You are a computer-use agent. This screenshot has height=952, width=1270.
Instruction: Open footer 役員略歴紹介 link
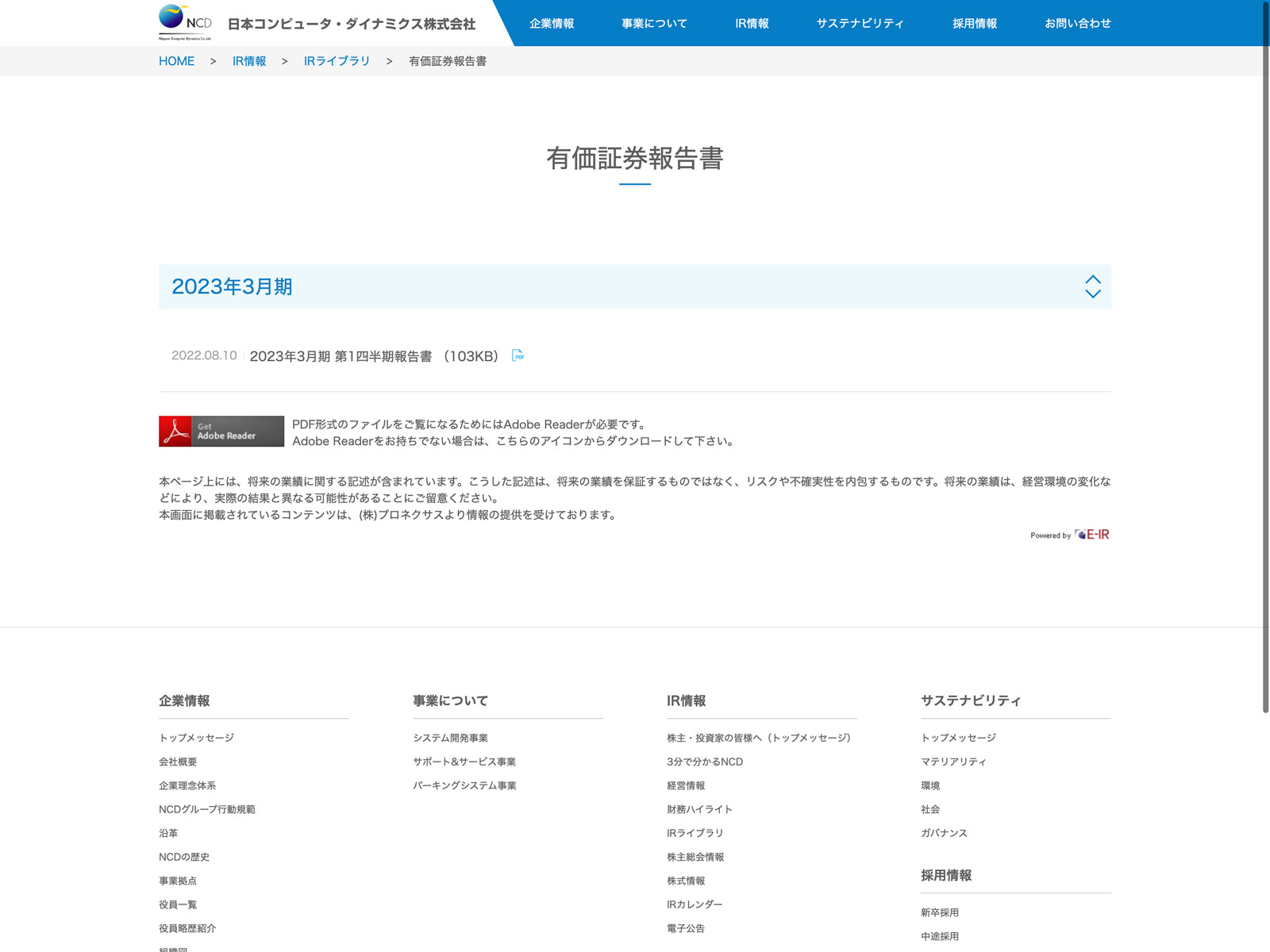click(x=187, y=928)
